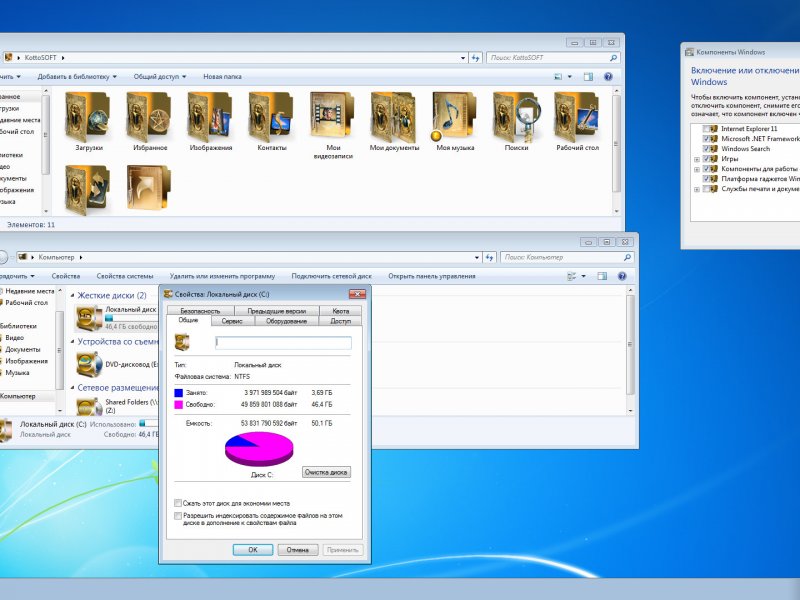The image size is (800, 600).
Task: Switch to the Доступ tab
Action: pos(340,321)
